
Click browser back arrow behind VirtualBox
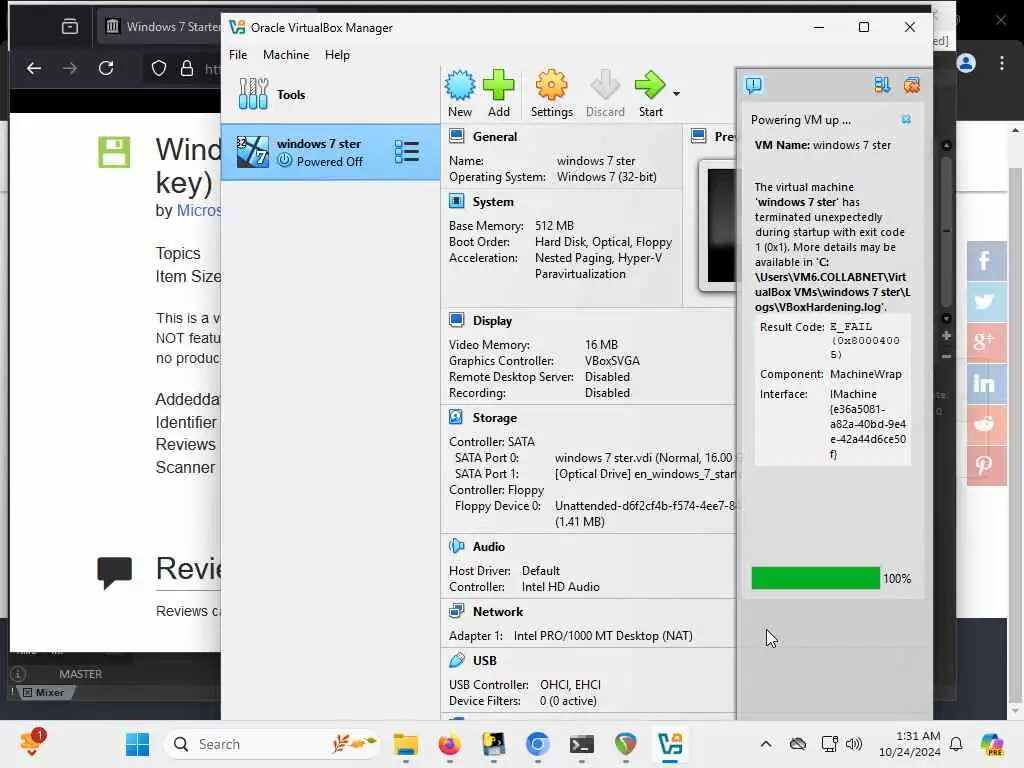(x=34, y=68)
